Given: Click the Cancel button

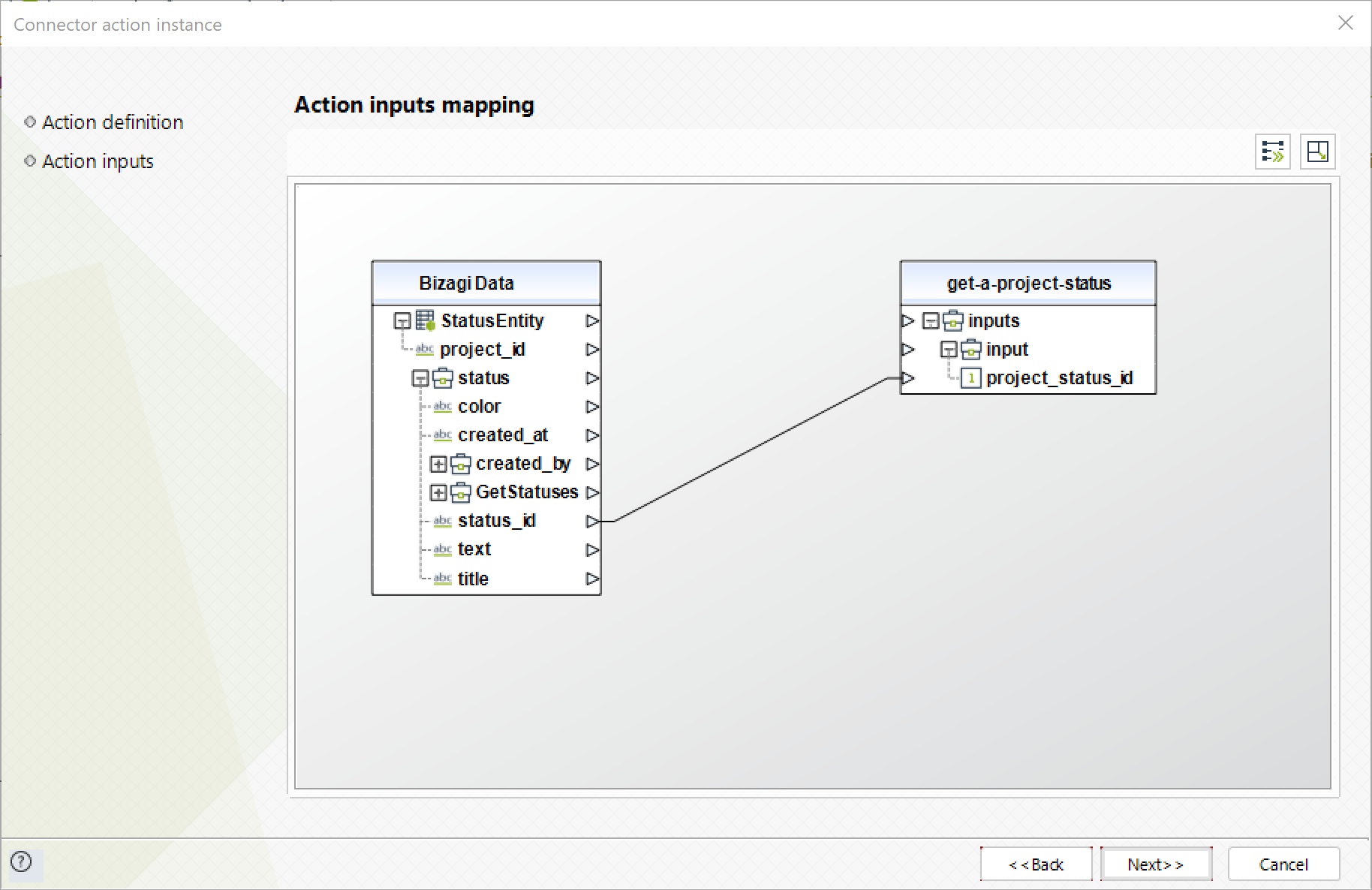Looking at the screenshot, I should tap(1283, 864).
